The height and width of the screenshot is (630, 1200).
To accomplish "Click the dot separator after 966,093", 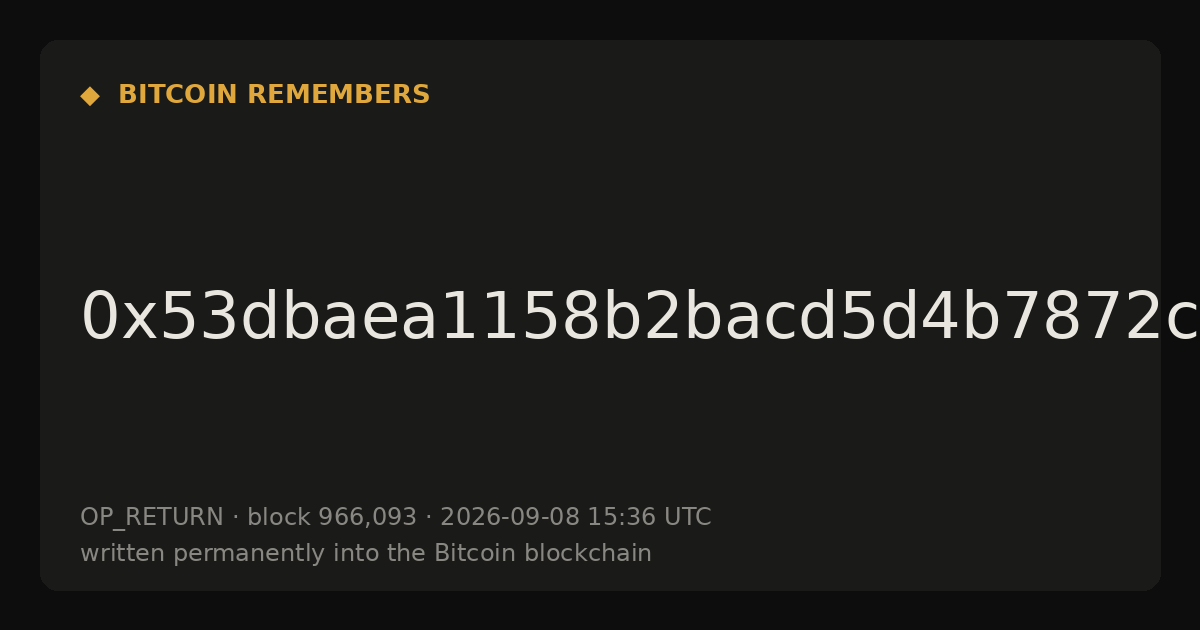I will 429,518.
